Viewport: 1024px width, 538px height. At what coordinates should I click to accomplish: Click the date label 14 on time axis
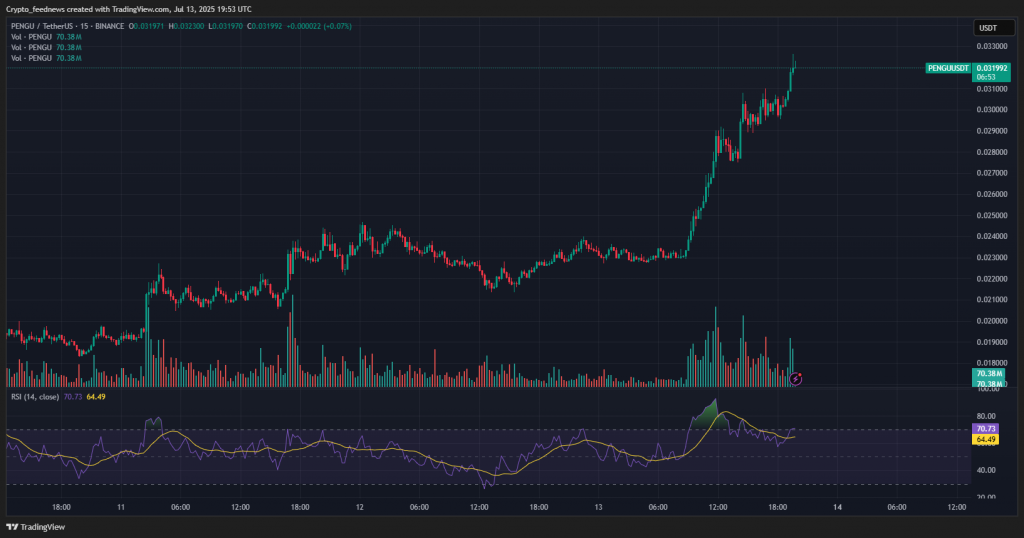837,507
